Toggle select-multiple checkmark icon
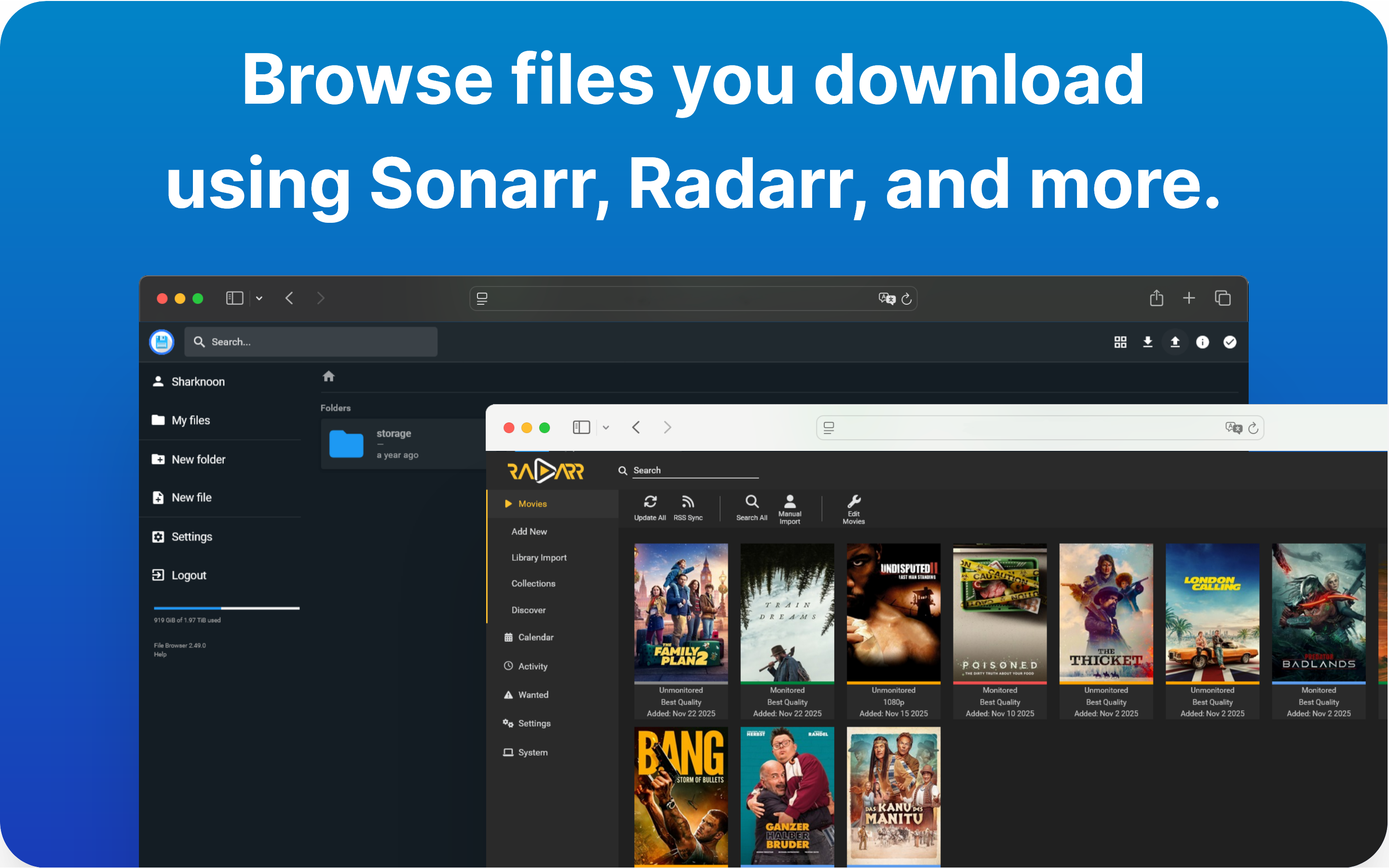 tap(1229, 342)
